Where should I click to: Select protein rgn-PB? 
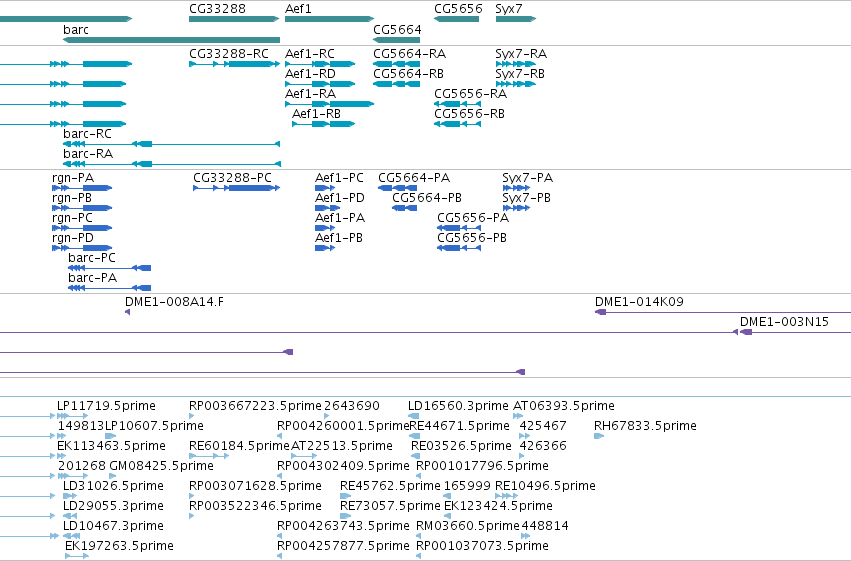click(x=82, y=208)
